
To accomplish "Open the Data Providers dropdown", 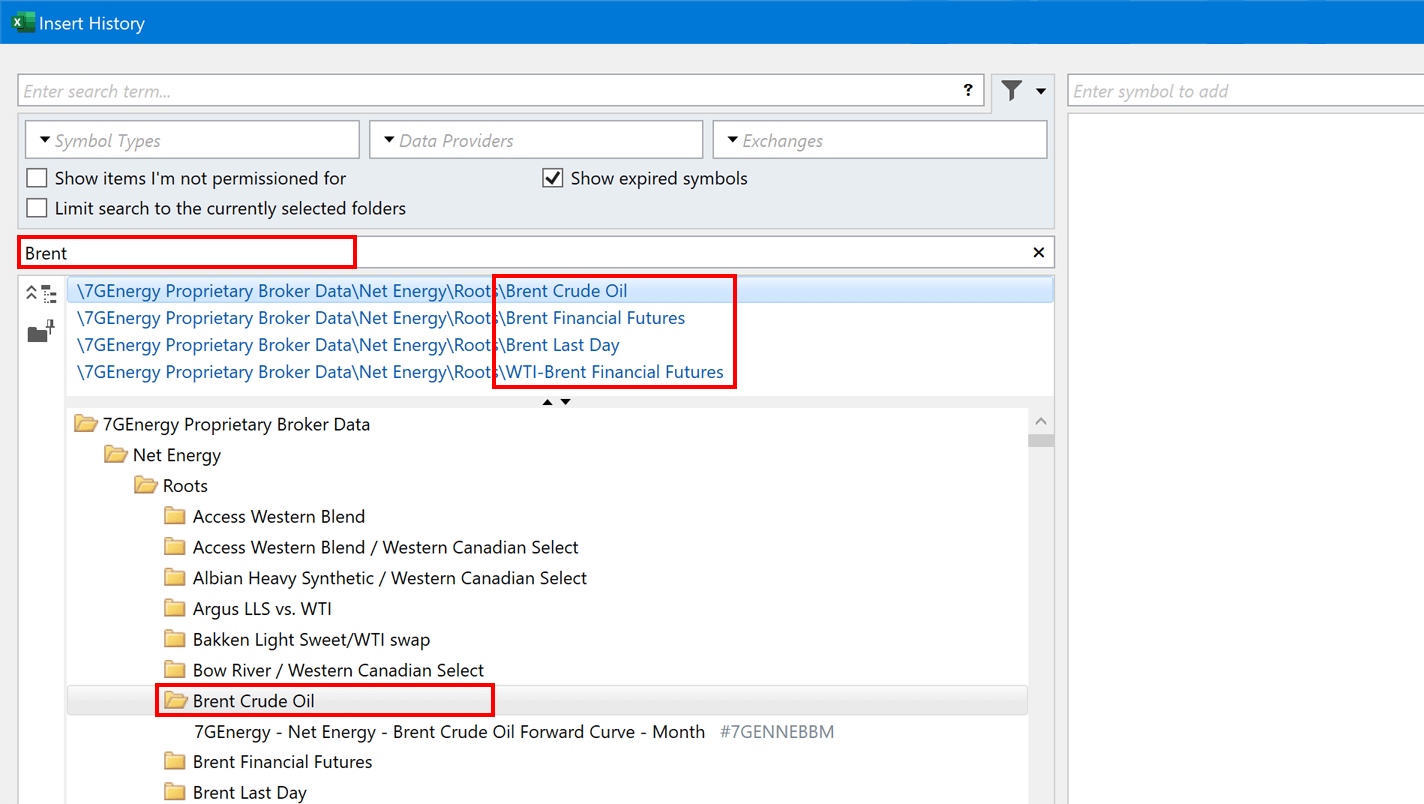I will pos(536,140).
